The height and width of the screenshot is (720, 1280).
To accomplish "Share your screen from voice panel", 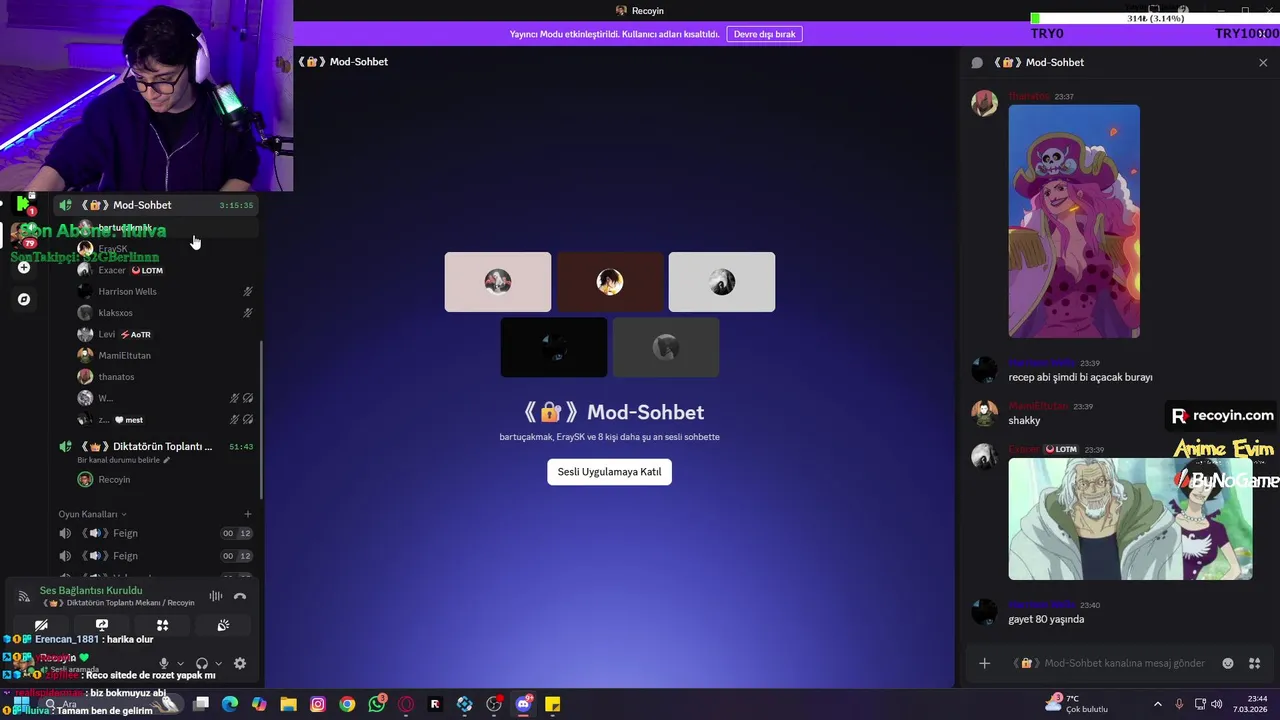I will click(x=102, y=625).
